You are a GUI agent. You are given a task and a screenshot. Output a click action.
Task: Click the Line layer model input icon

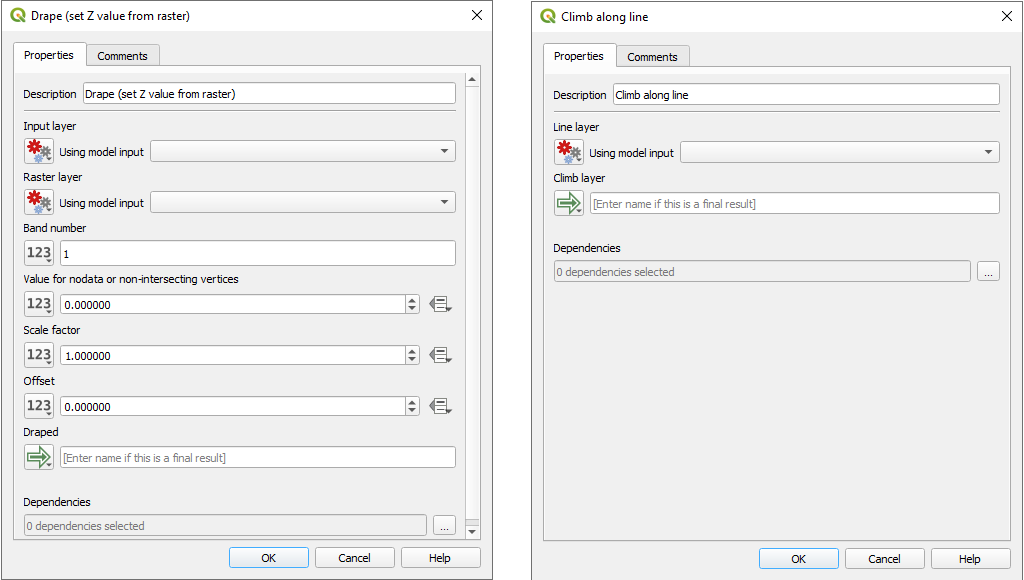[x=569, y=153]
